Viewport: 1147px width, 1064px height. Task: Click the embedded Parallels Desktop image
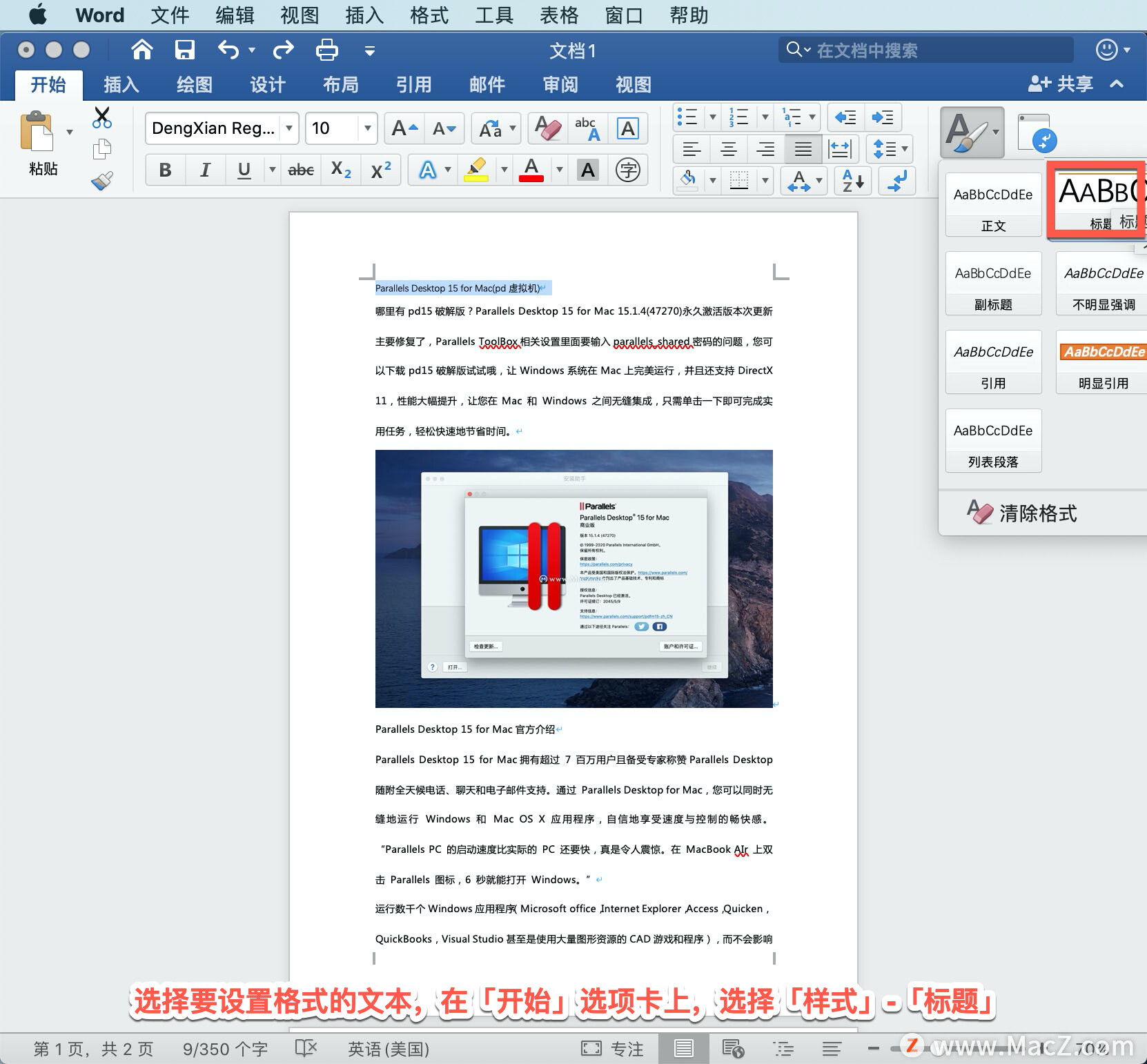(574, 578)
